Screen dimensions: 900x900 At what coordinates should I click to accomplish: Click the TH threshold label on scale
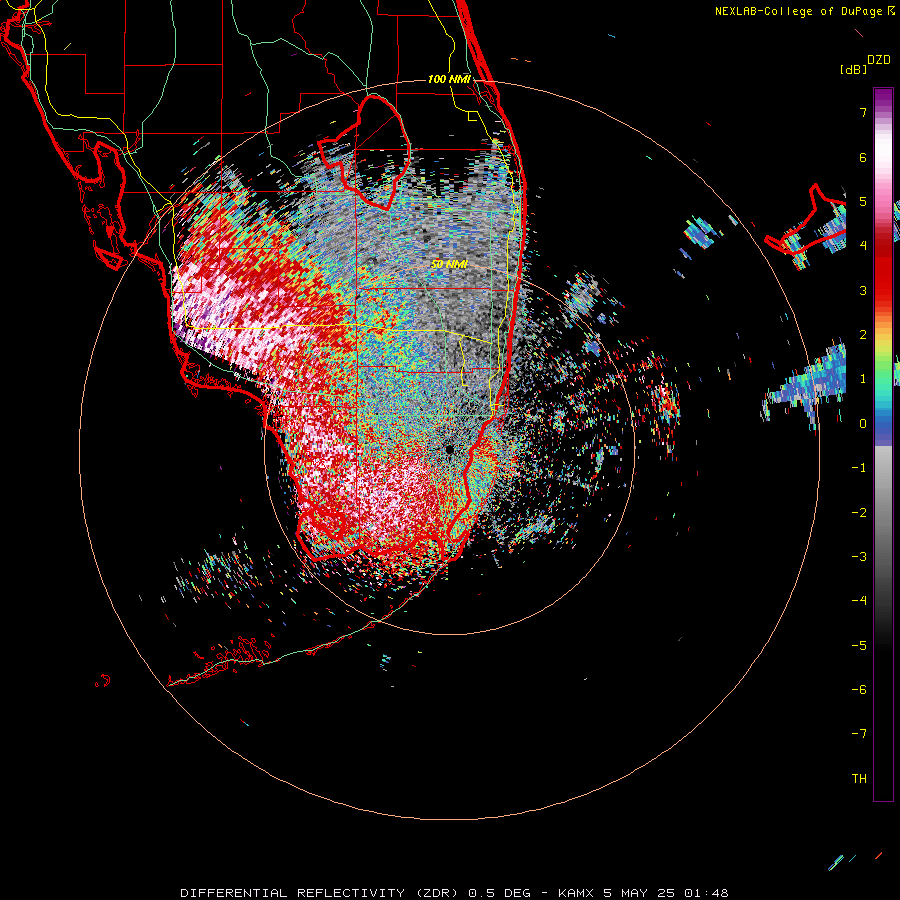[859, 779]
